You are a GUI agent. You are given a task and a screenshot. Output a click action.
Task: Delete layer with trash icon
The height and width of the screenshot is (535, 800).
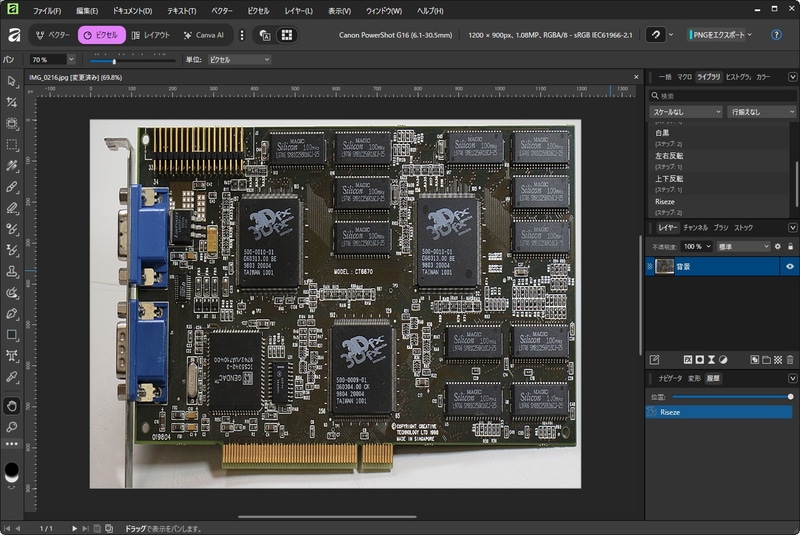click(790, 359)
